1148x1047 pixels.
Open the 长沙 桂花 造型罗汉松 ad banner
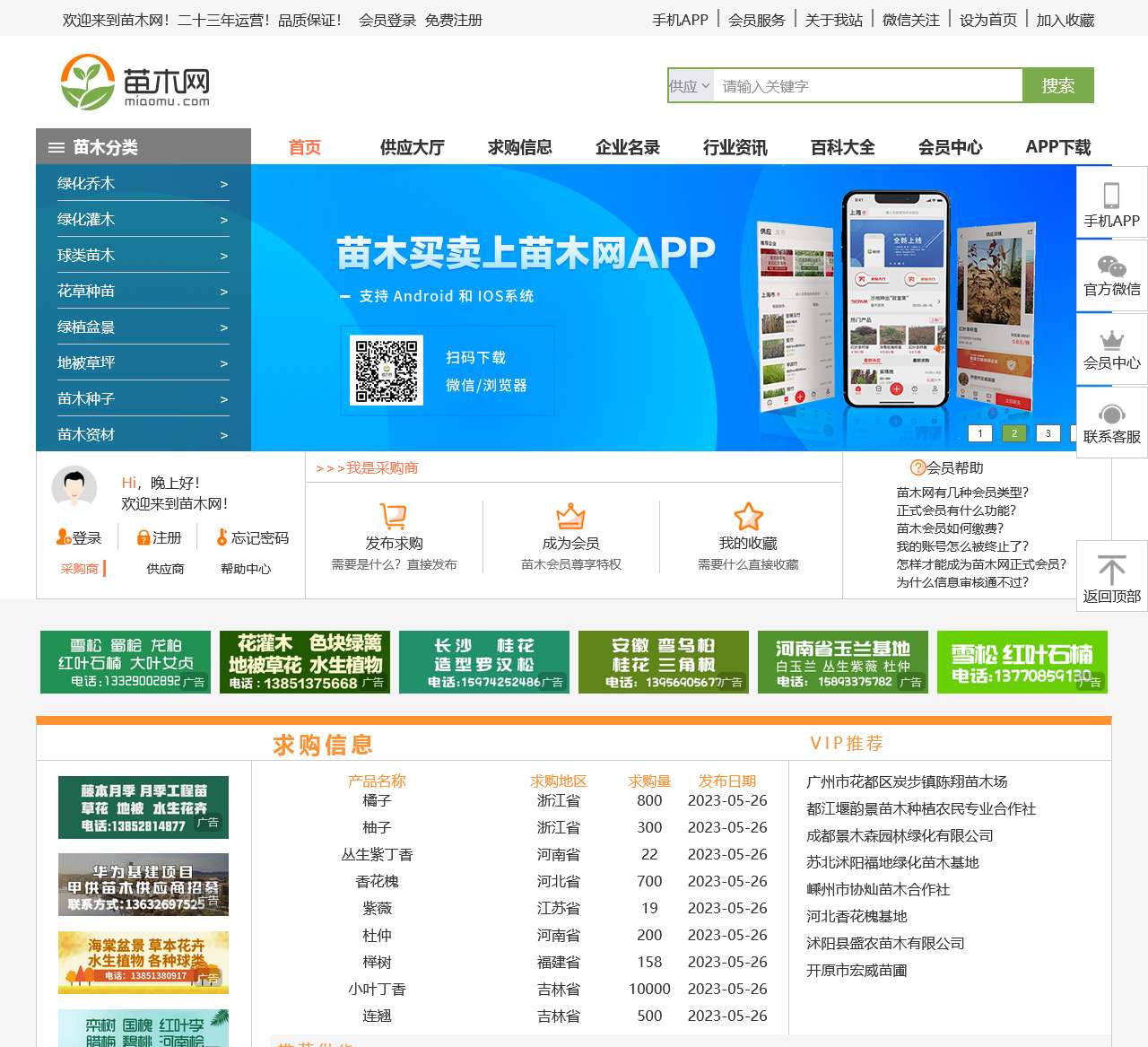point(484,662)
